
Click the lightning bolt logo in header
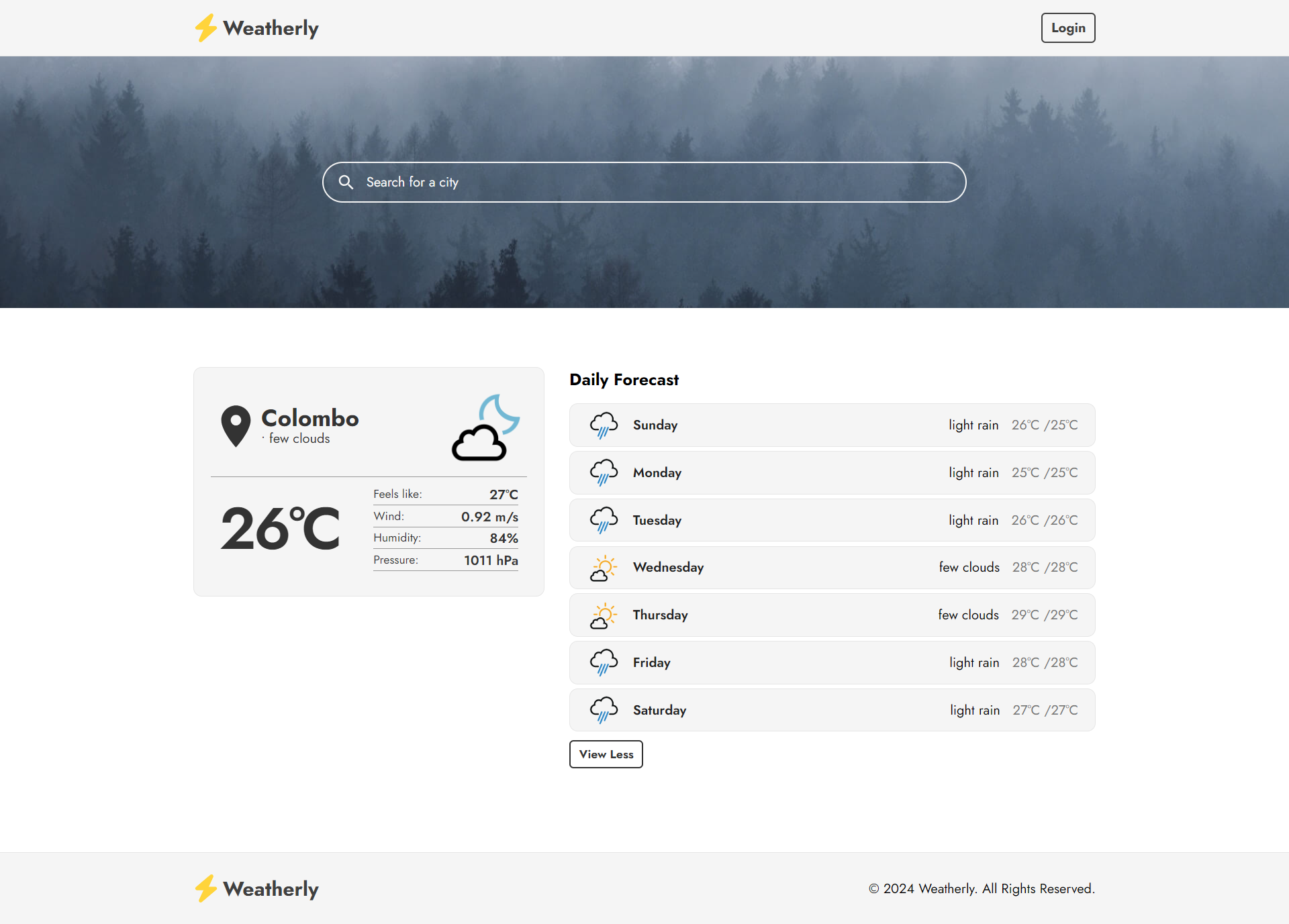click(205, 28)
